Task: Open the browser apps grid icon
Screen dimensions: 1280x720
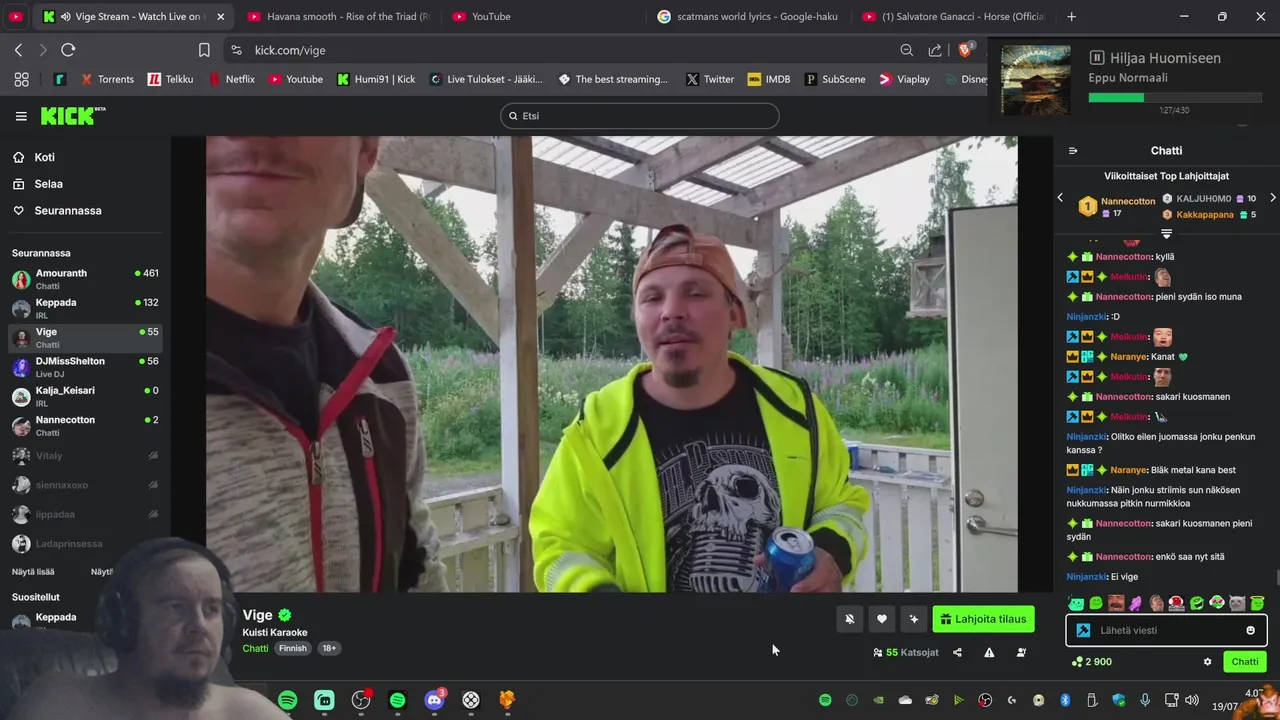Action: pyautogui.click(x=21, y=79)
